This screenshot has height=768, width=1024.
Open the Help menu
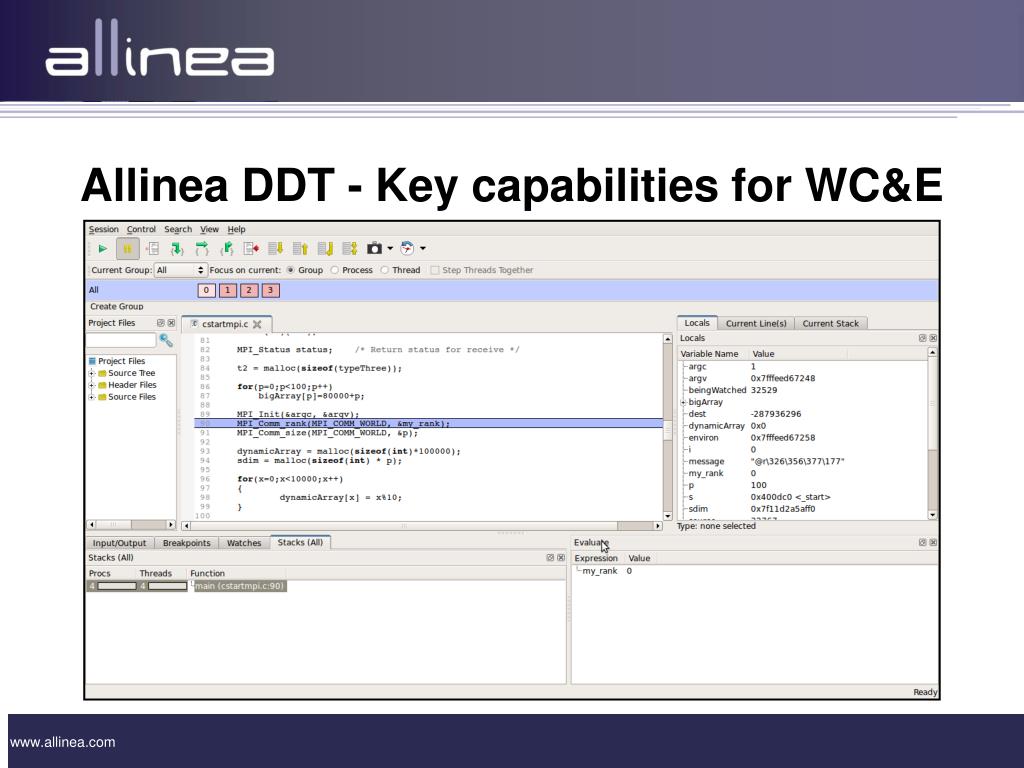pos(236,229)
